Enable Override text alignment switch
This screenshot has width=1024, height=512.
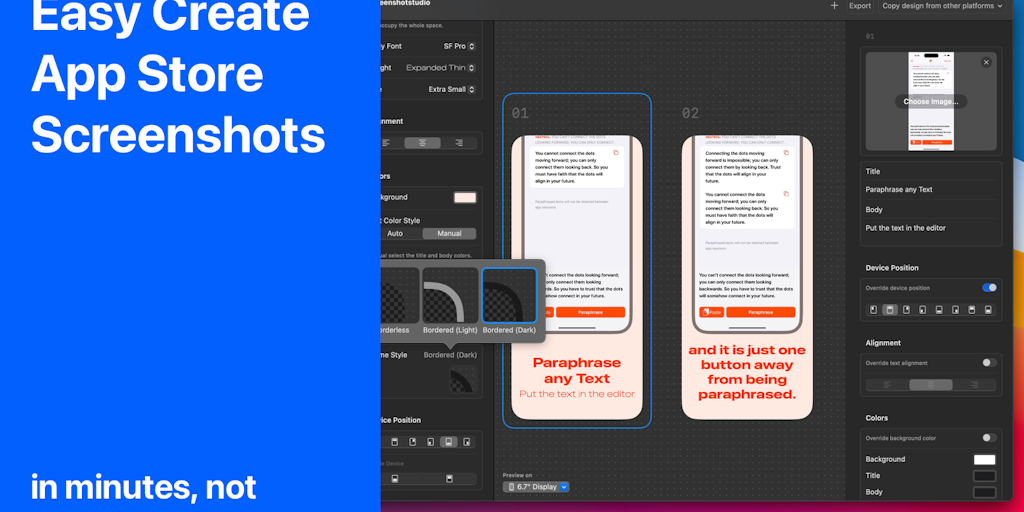click(989, 363)
